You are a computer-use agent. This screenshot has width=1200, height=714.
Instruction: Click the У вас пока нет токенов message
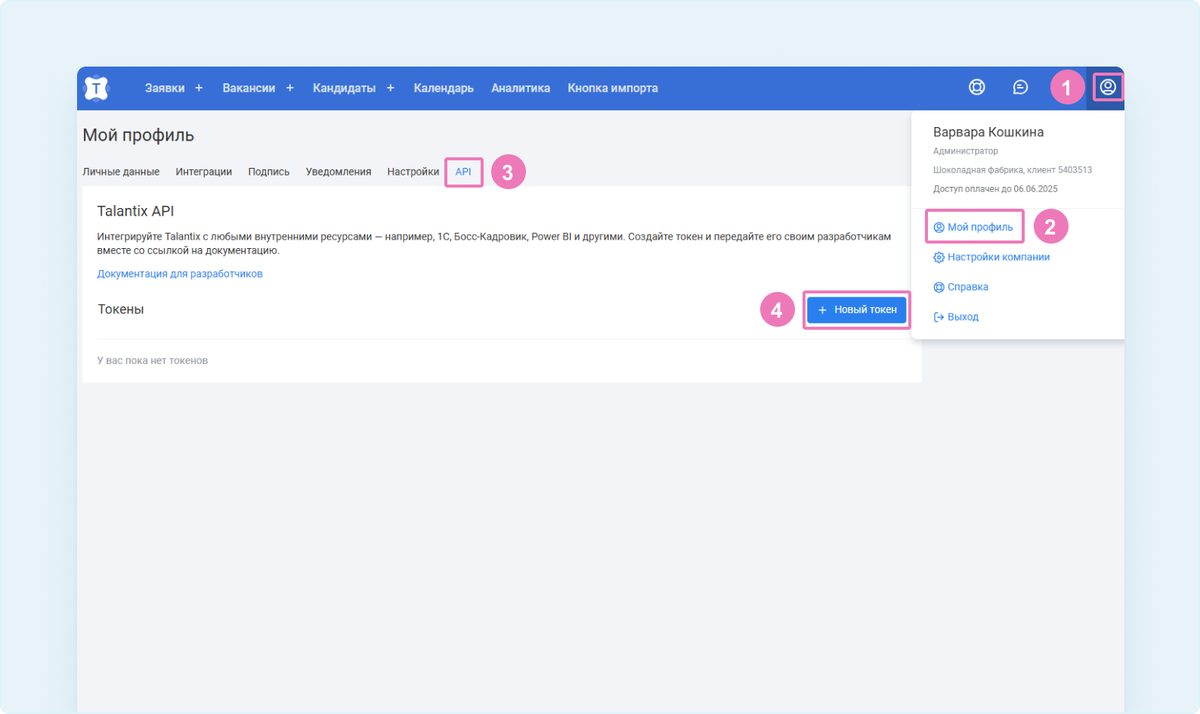click(x=152, y=360)
